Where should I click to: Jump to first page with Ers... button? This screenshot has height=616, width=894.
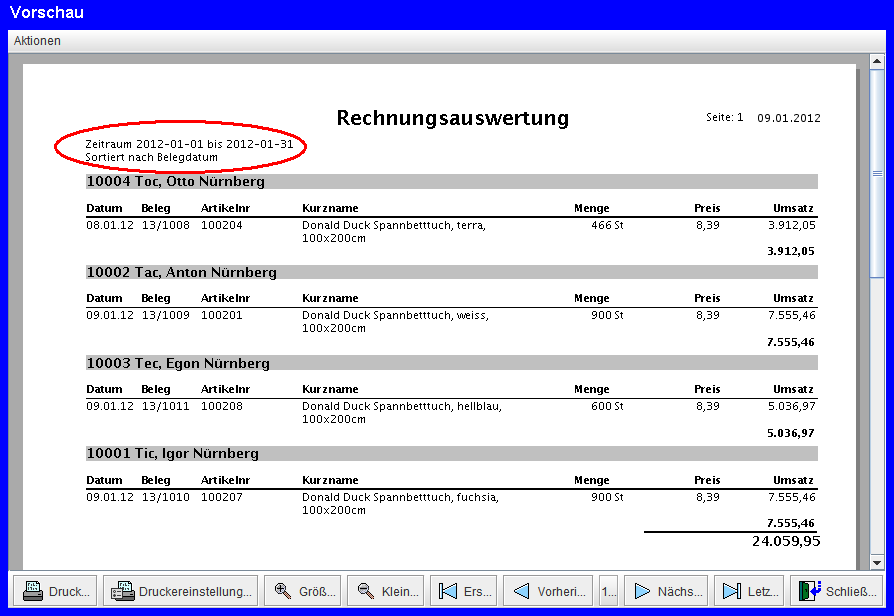point(464,591)
